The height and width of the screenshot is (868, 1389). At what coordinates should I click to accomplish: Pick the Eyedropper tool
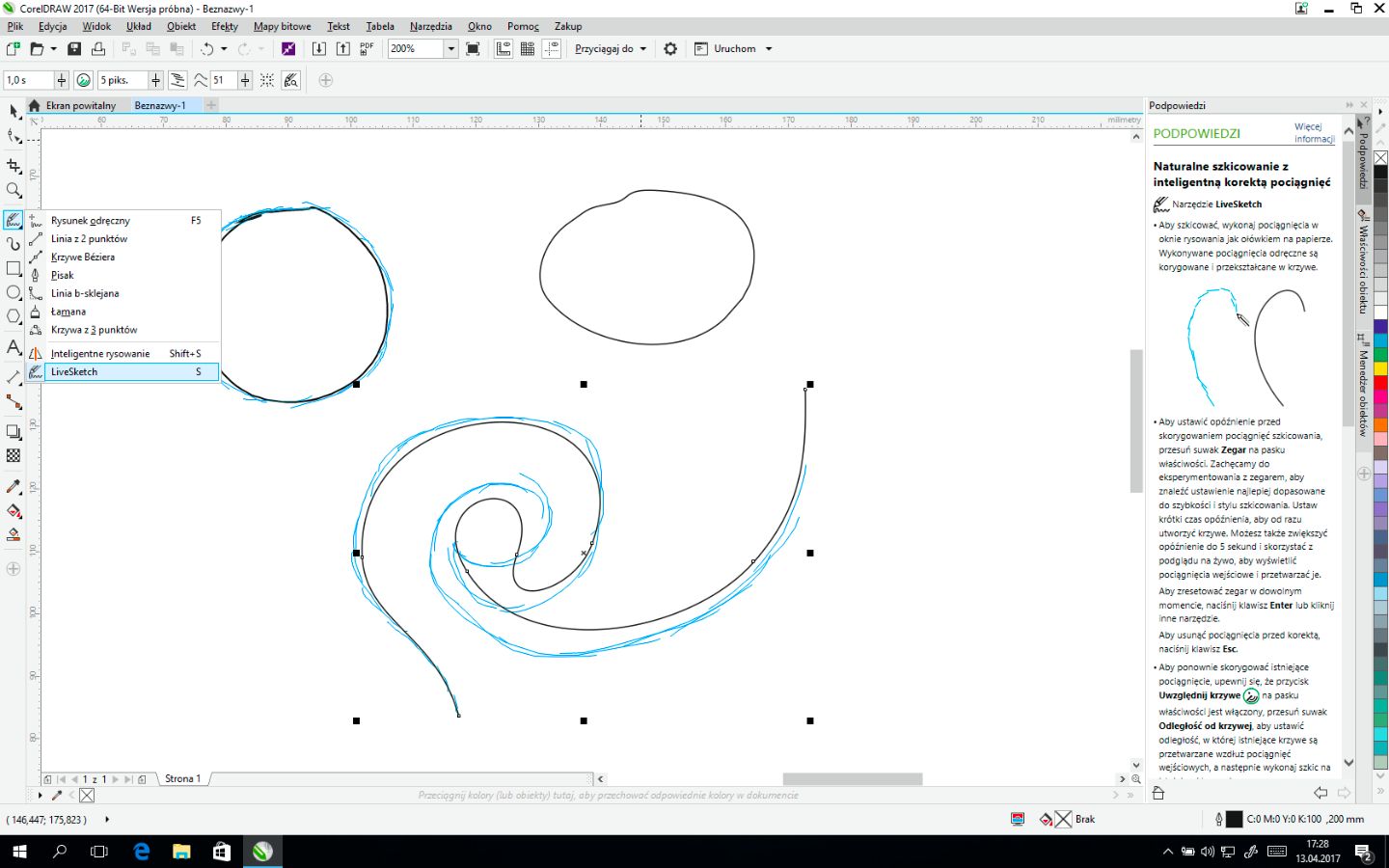[x=14, y=487]
